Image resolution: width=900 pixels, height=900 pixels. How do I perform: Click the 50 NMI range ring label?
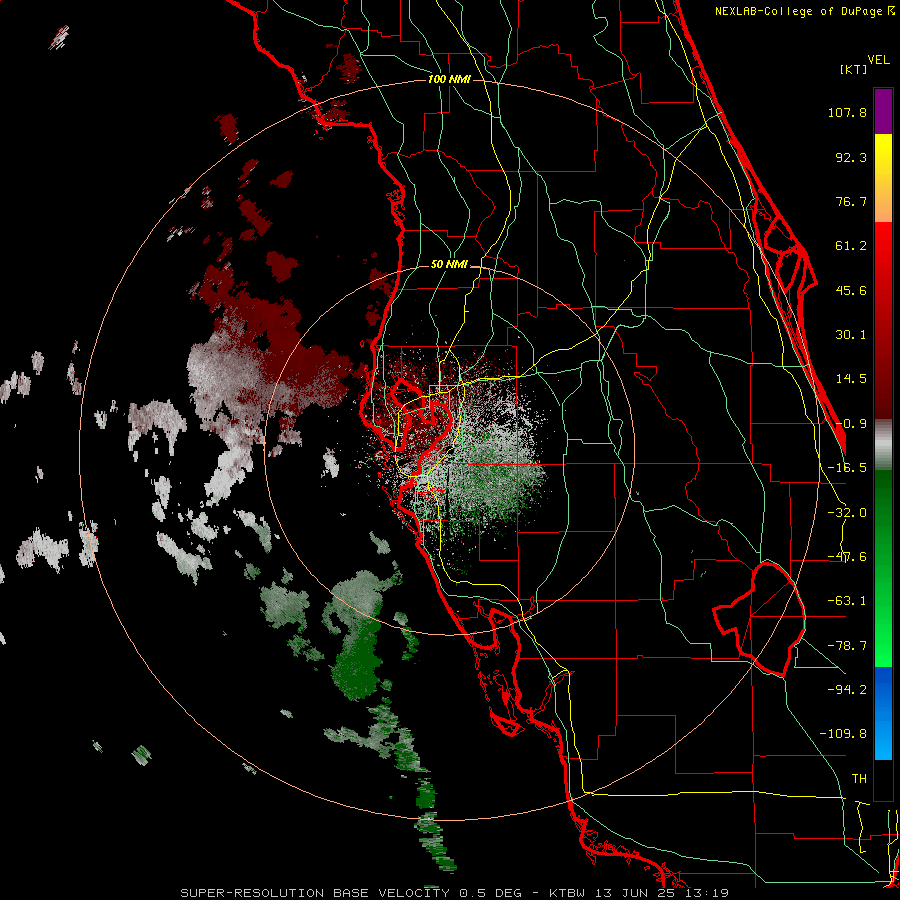point(449,265)
